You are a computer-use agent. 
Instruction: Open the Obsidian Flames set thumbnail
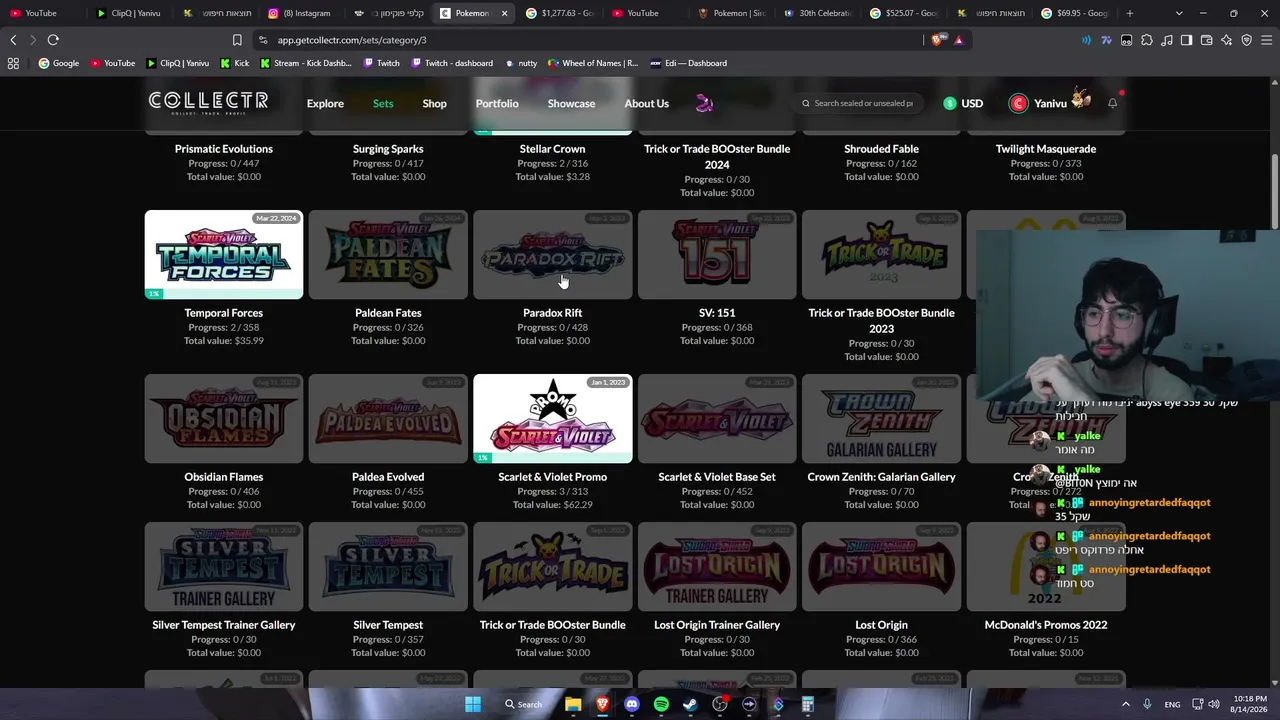point(224,418)
